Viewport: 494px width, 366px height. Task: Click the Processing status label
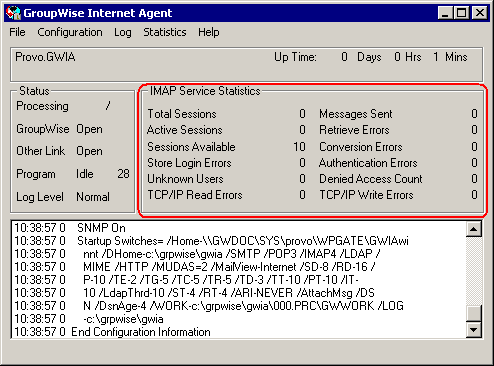click(42, 106)
